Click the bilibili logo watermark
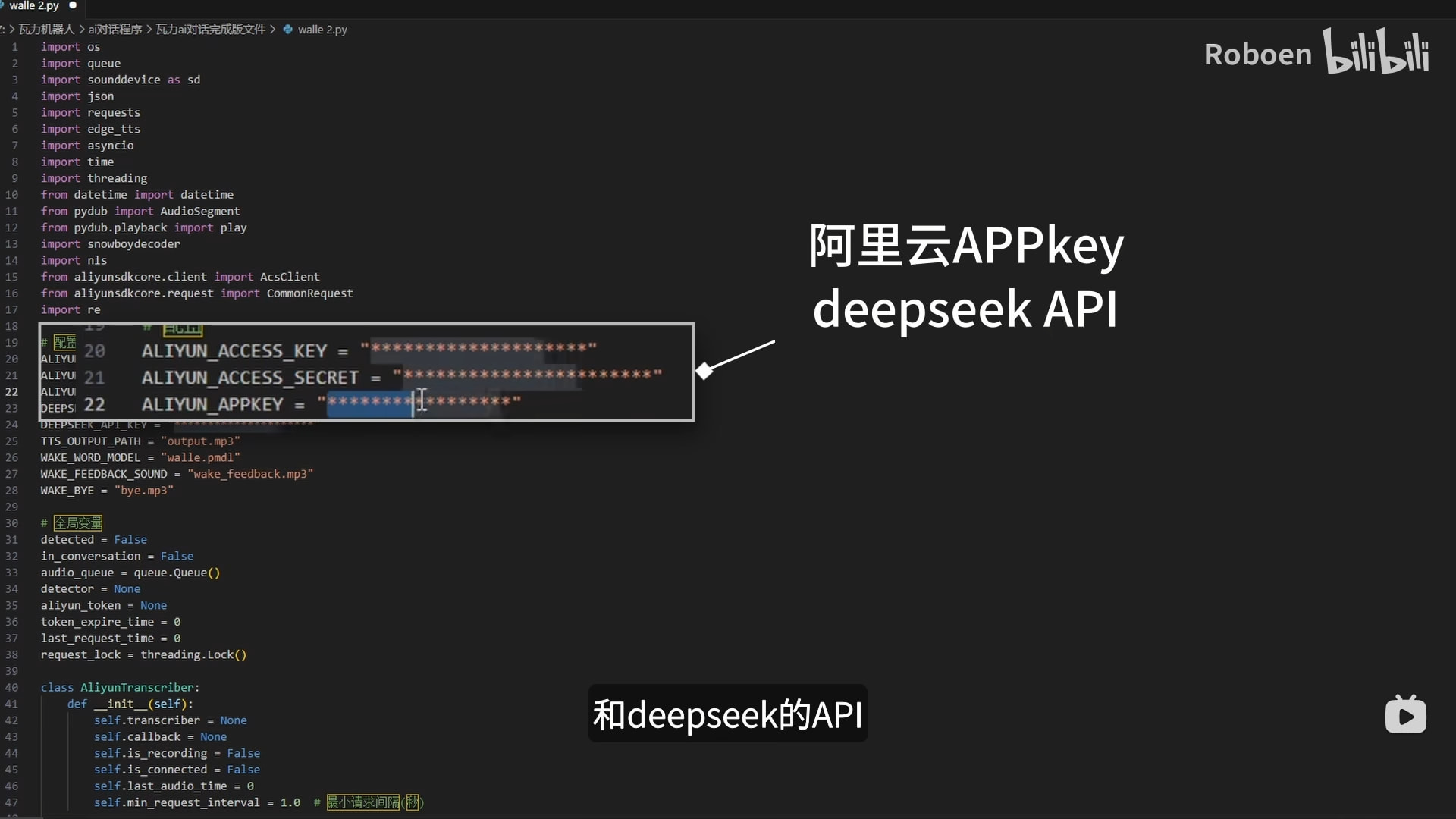 click(x=1376, y=51)
